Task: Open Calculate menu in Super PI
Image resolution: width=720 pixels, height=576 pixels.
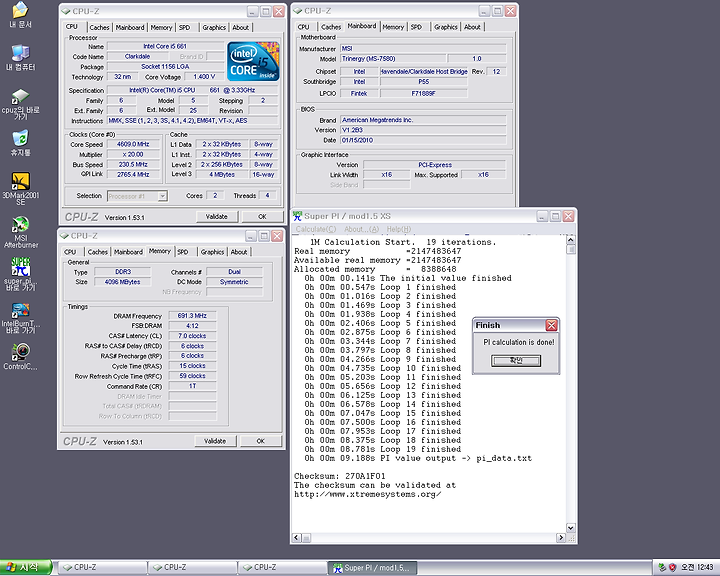Action: [316, 229]
